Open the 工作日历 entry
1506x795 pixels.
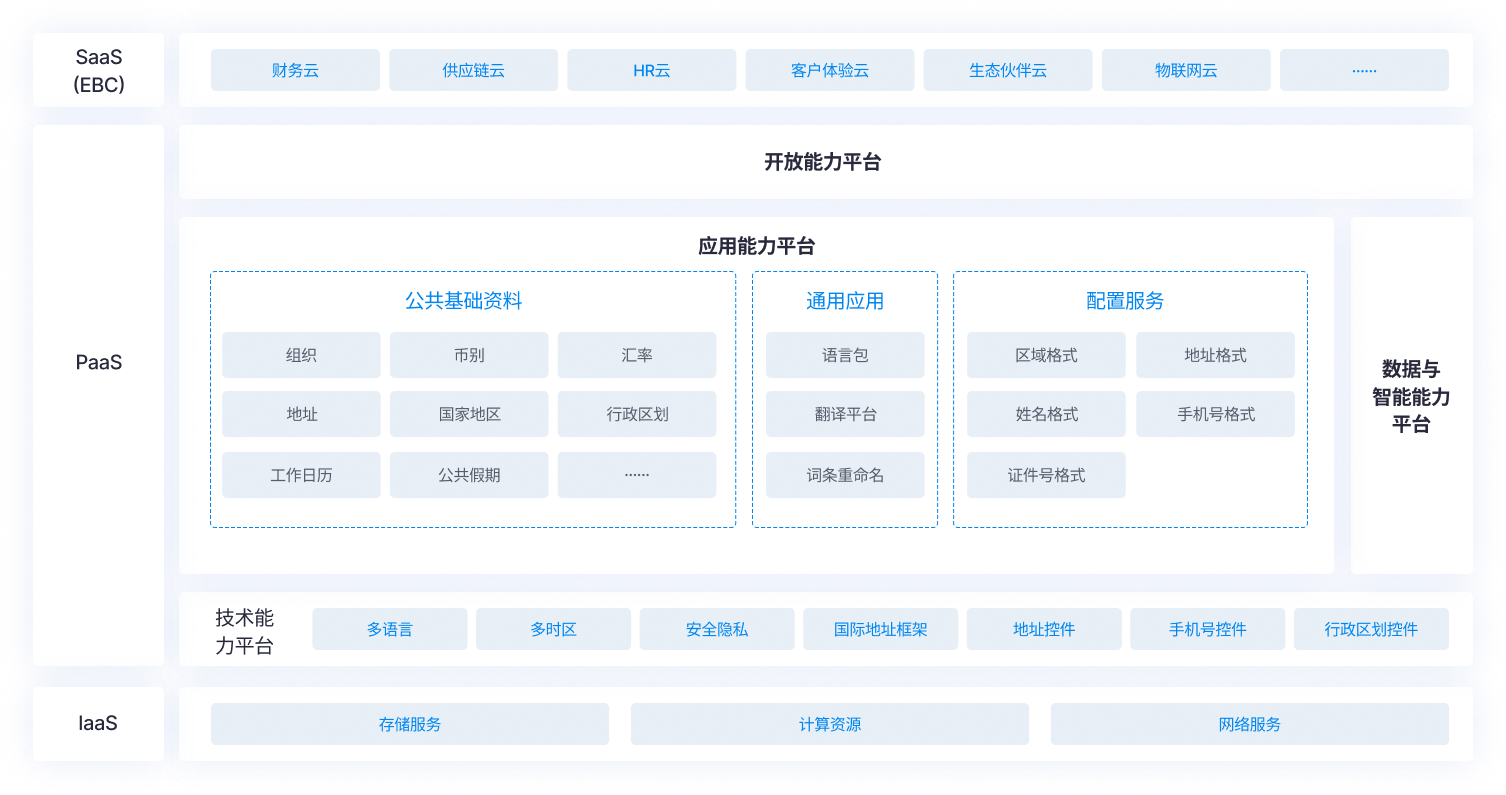301,474
